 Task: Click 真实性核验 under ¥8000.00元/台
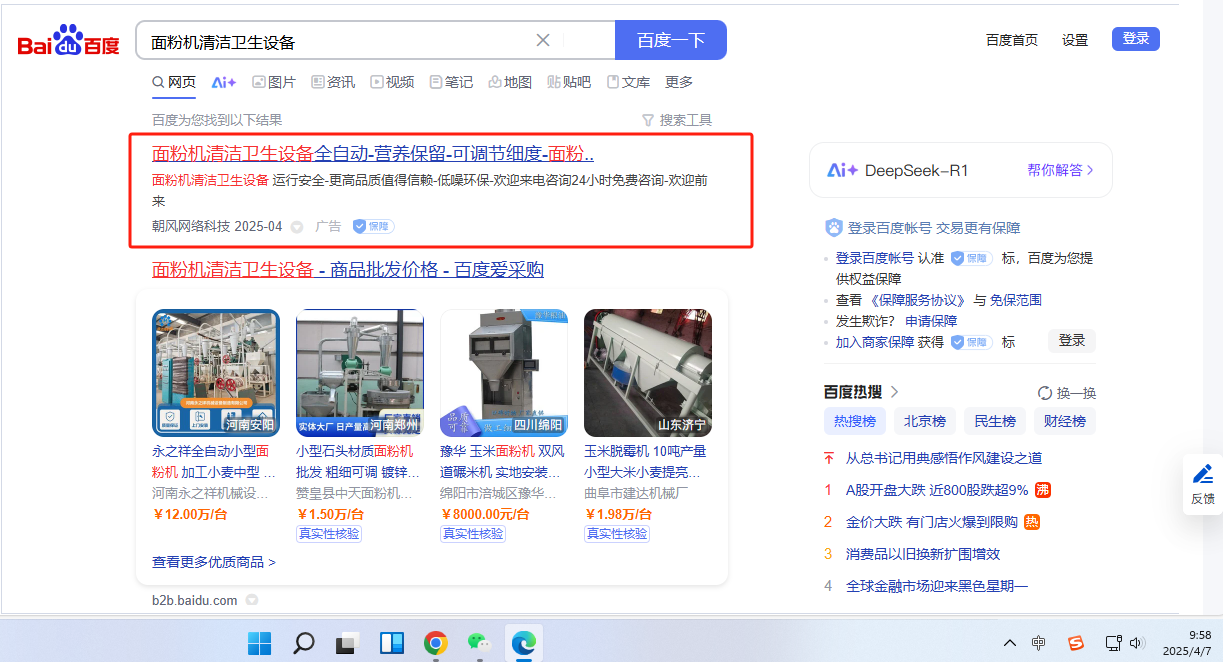(x=473, y=534)
